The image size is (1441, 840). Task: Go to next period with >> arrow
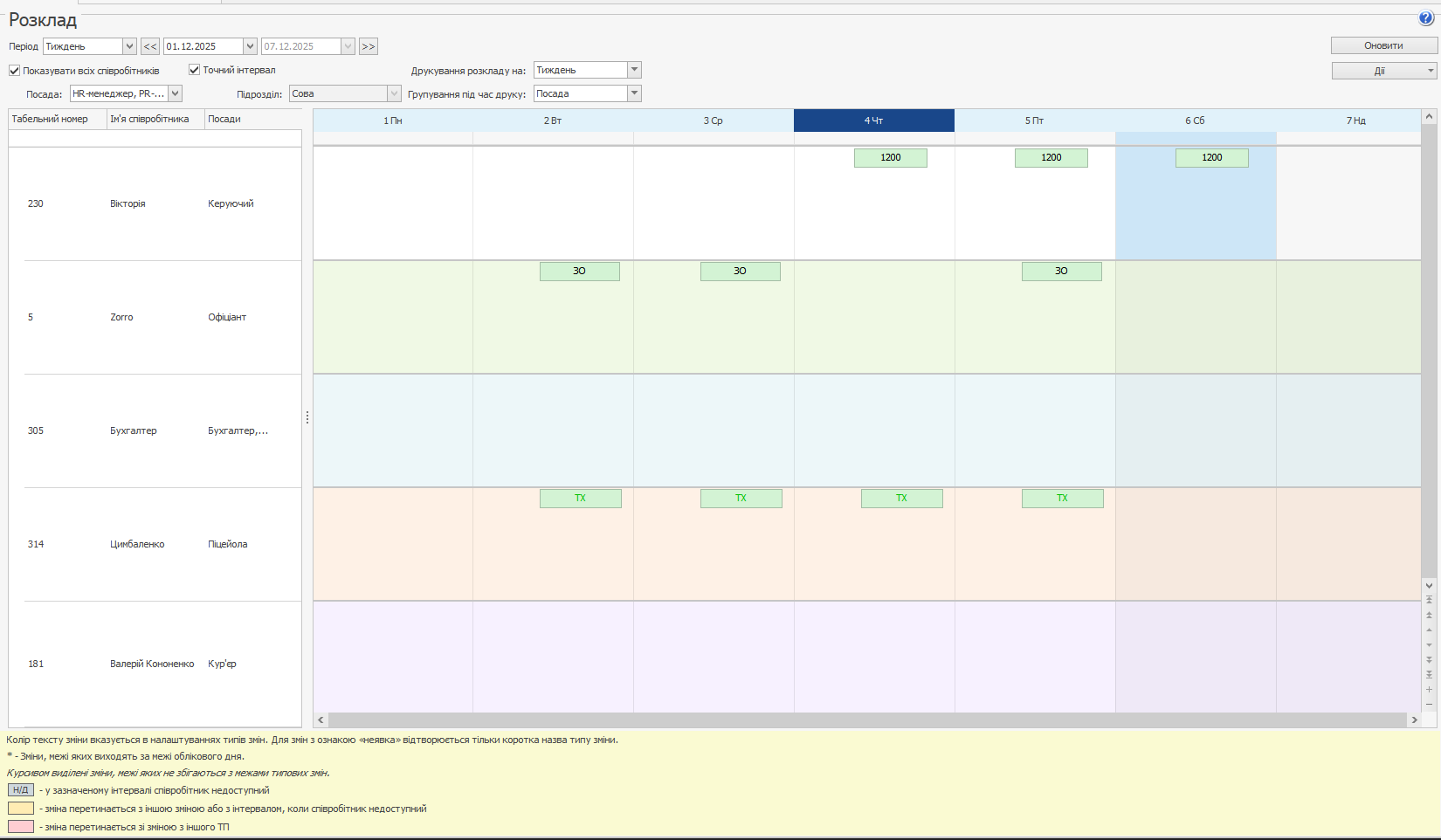click(369, 46)
